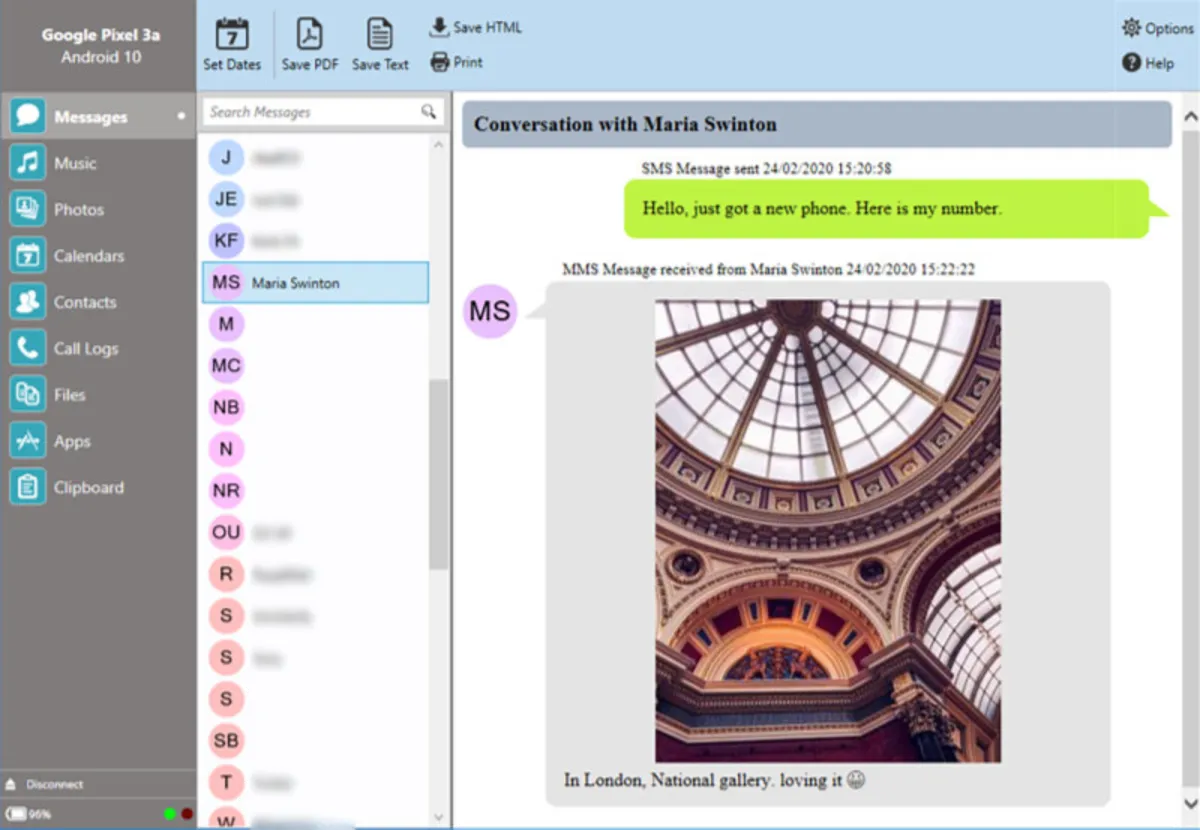View the Clipboard section
The width and height of the screenshot is (1200, 830).
(x=88, y=487)
